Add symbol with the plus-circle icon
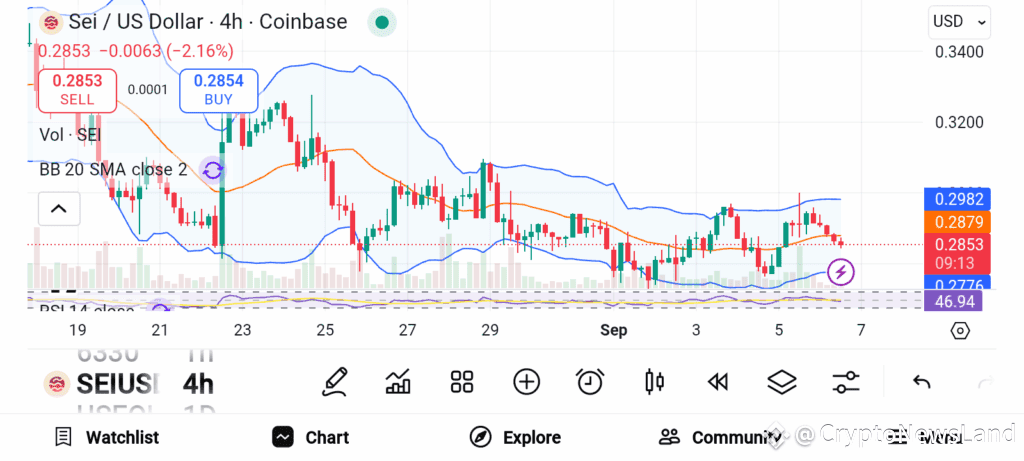 tap(526, 381)
